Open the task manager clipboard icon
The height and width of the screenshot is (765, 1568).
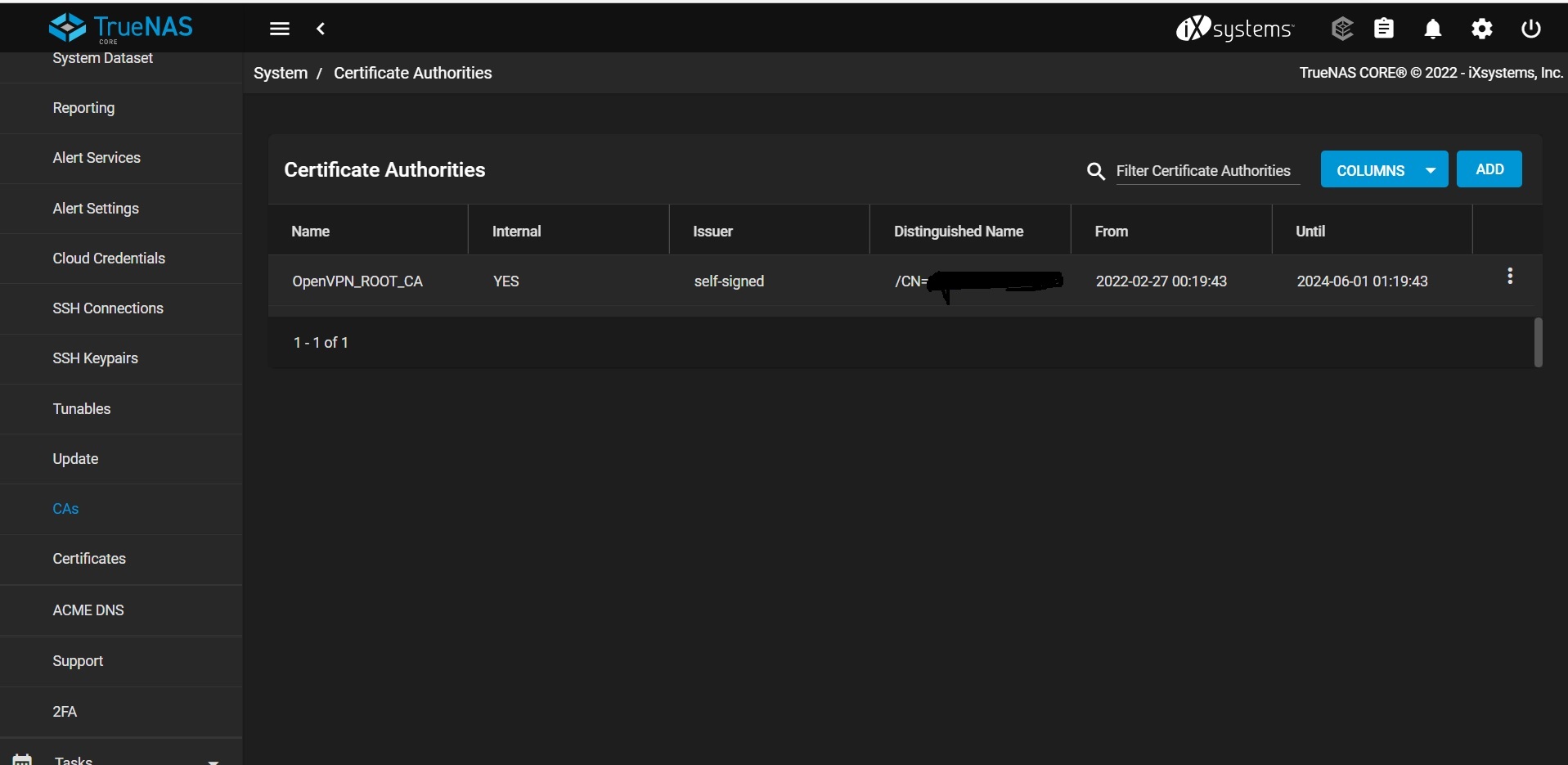1383,29
